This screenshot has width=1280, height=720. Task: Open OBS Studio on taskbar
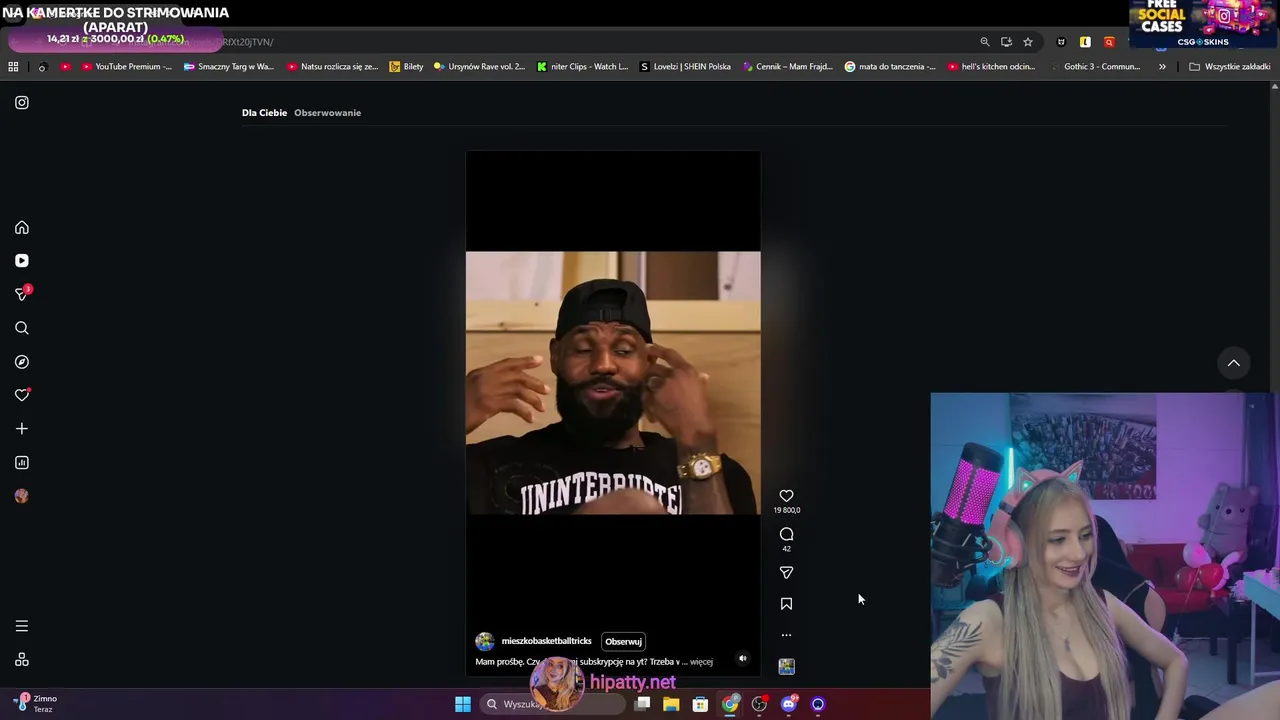tap(759, 704)
